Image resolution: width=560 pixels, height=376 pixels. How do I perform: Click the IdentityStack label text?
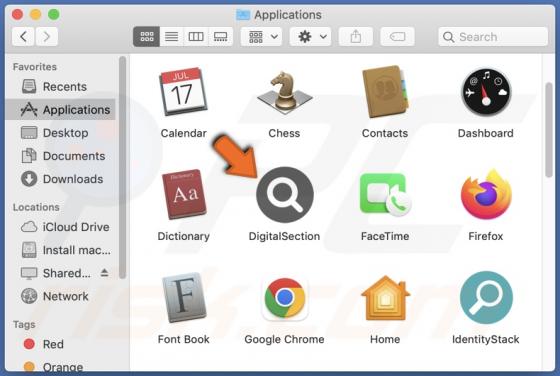pos(486,339)
